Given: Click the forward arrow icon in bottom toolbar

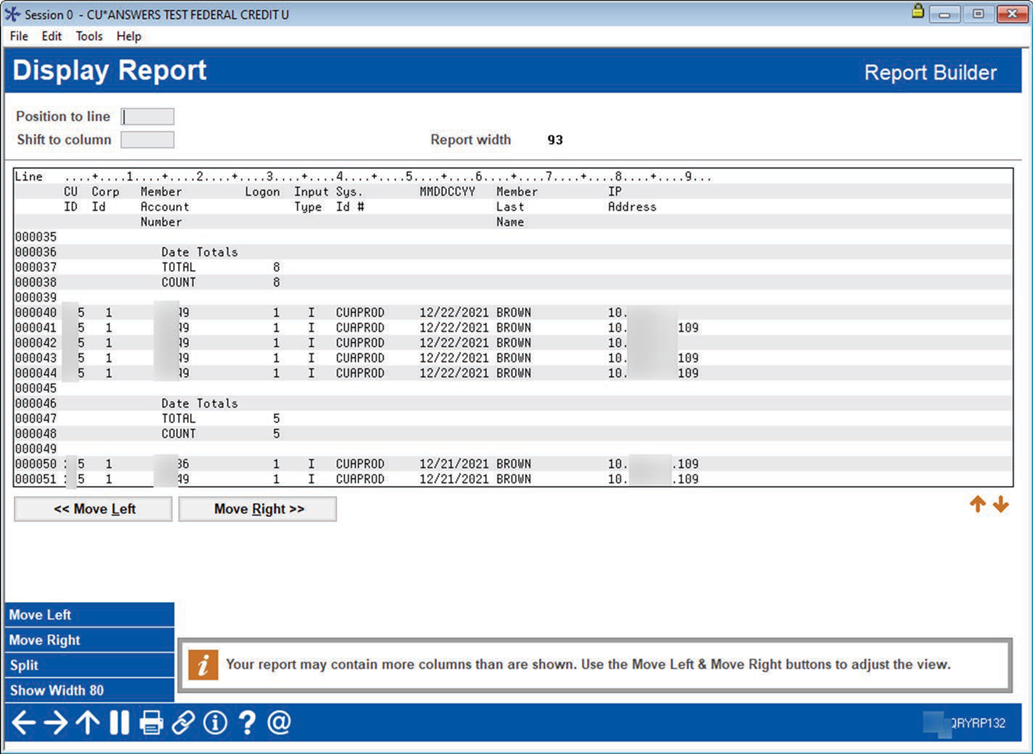Looking at the screenshot, I should pyautogui.click(x=55, y=722).
